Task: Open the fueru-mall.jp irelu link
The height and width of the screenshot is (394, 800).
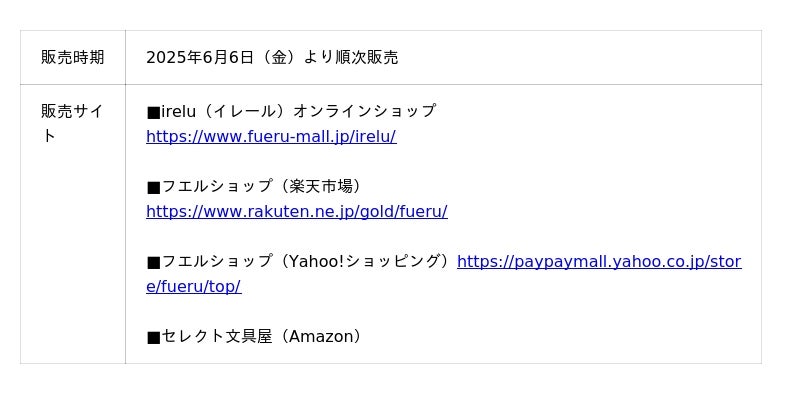Action: (x=271, y=137)
